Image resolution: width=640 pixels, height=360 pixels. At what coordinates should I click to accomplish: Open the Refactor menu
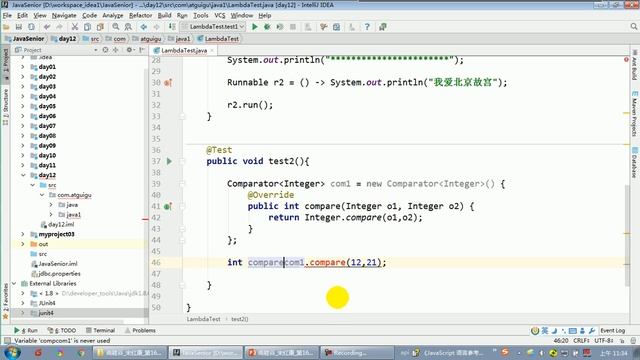click(x=140, y=16)
